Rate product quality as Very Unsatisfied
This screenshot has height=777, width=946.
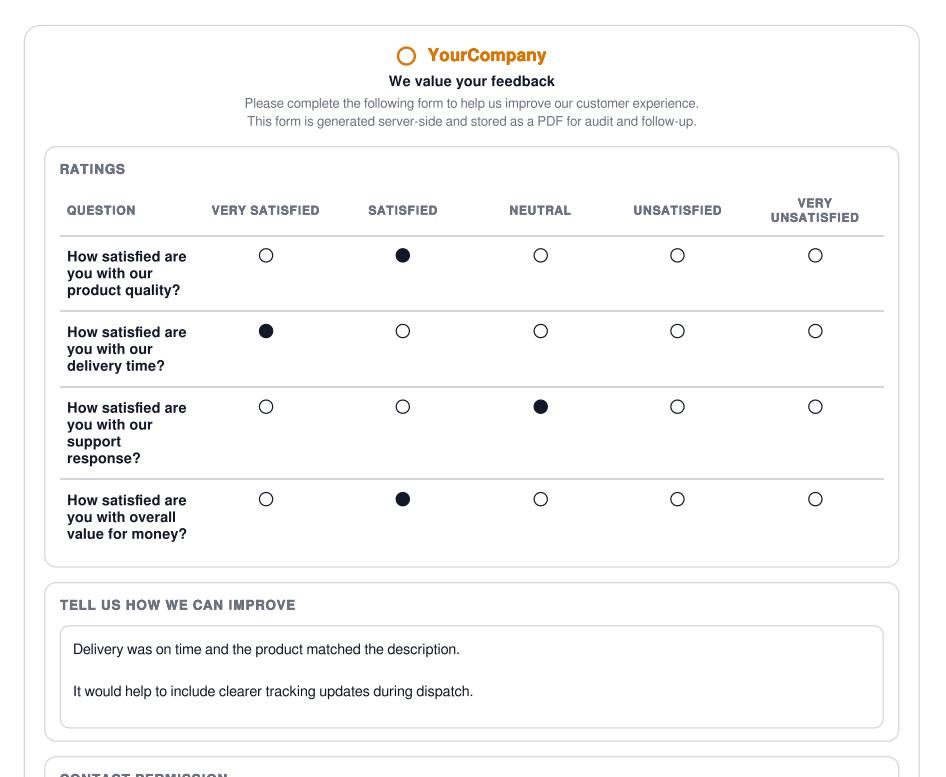click(x=815, y=256)
